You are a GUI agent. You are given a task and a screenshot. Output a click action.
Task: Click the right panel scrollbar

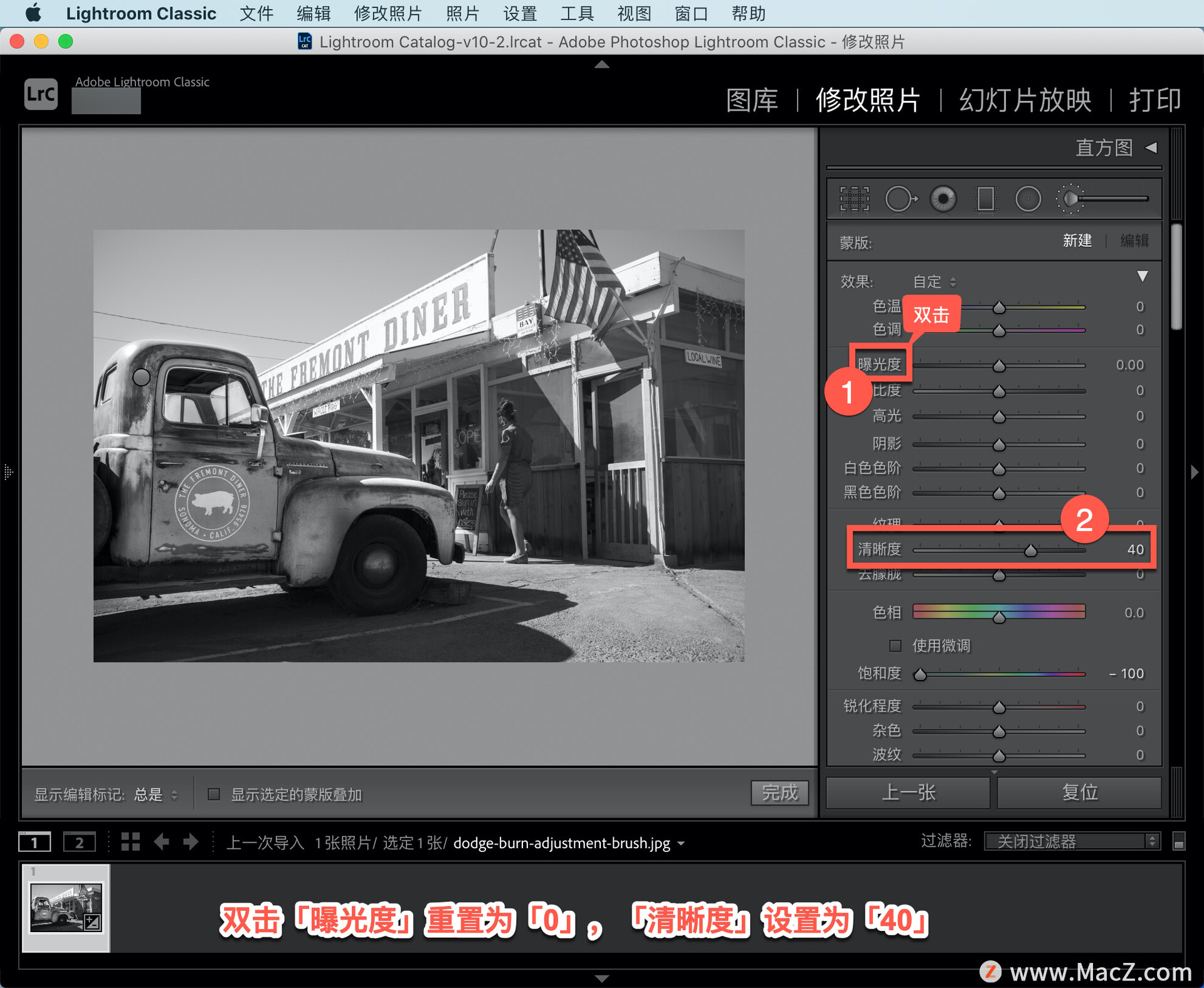[1176, 277]
